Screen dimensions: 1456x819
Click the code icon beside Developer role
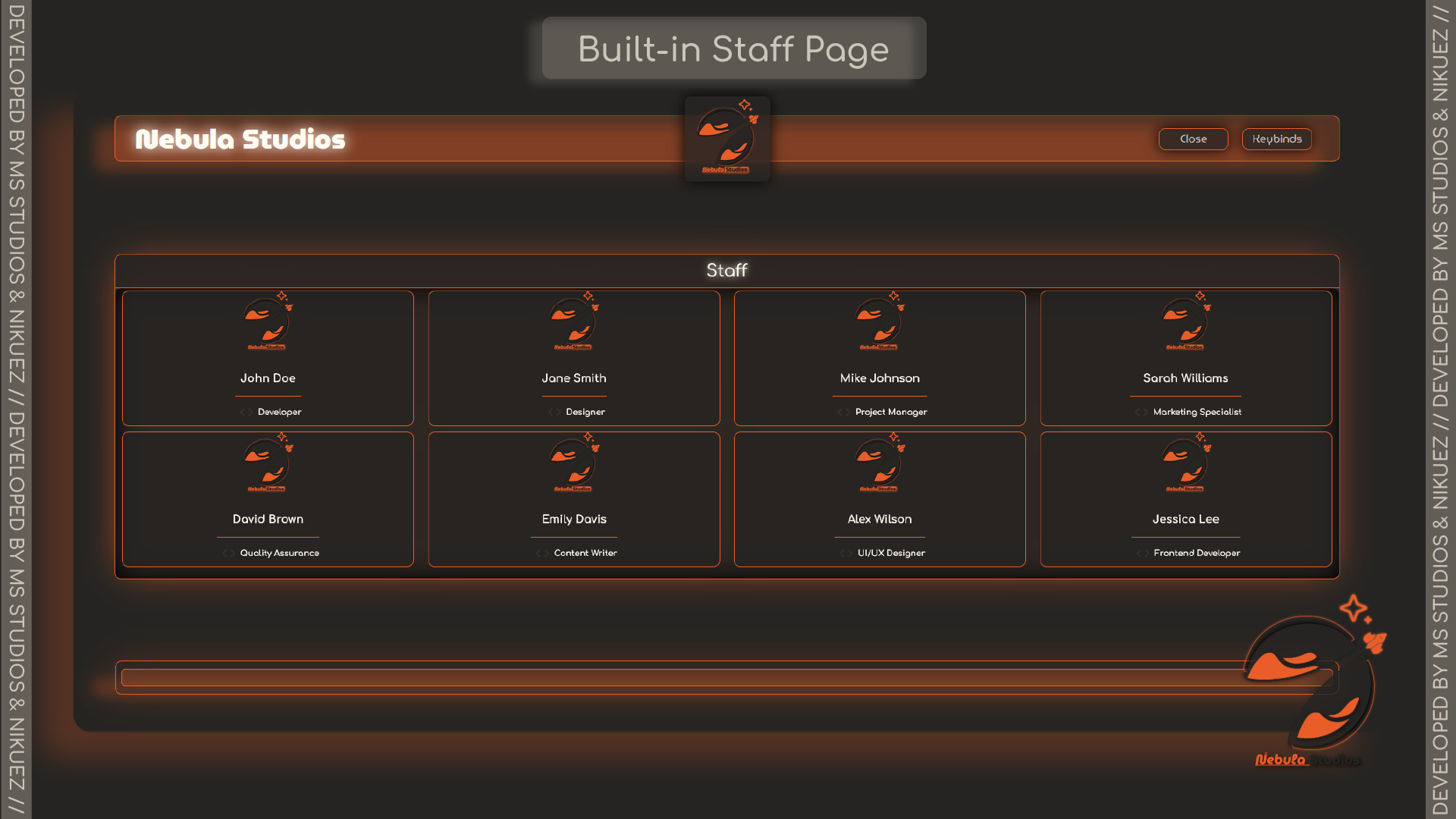(245, 412)
